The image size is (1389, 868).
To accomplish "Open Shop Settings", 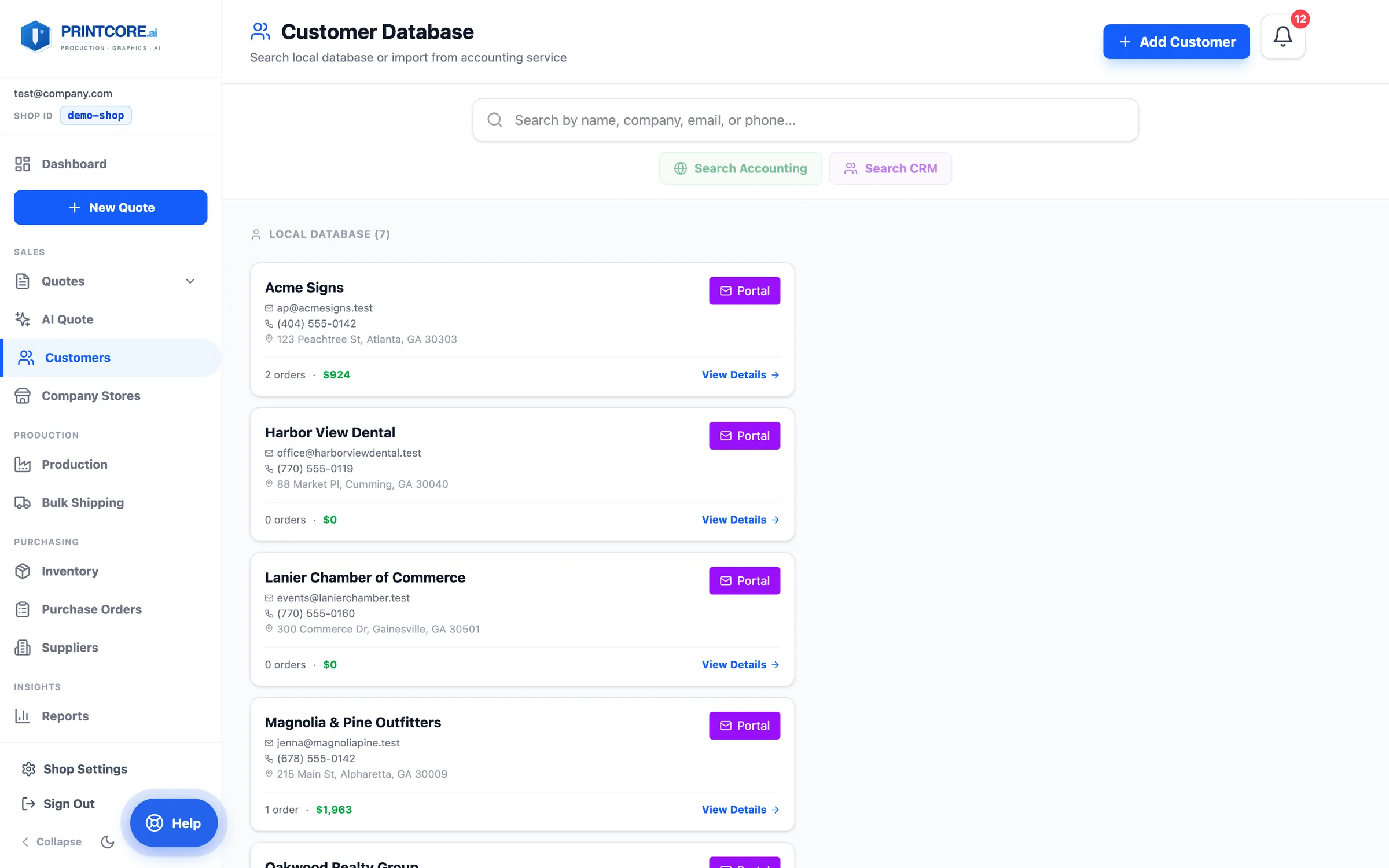I will point(74,769).
